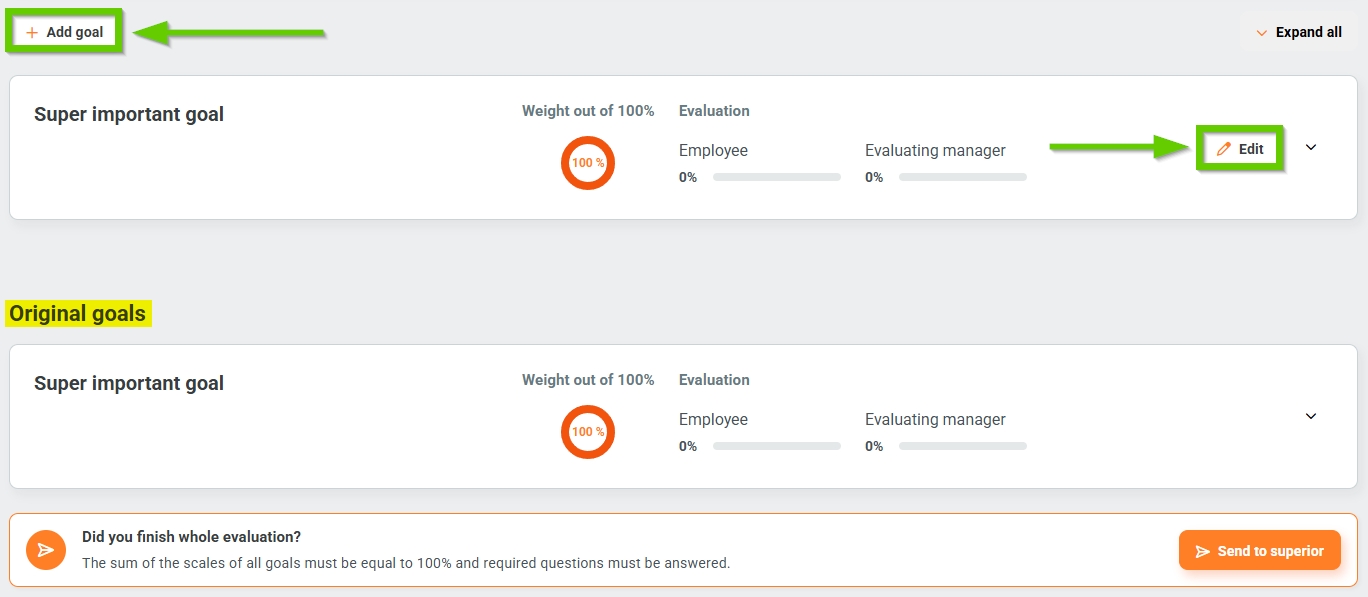Click the plus icon in Add goal
This screenshot has height=597, width=1368.
32,32
